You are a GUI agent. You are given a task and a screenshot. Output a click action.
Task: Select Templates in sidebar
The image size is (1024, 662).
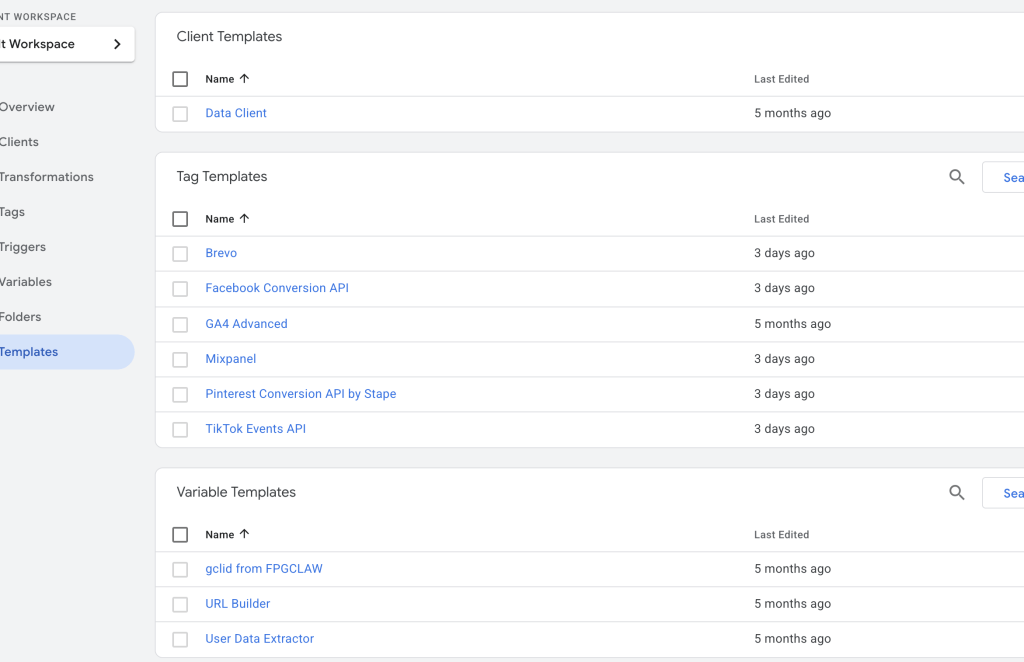click(x=65, y=352)
